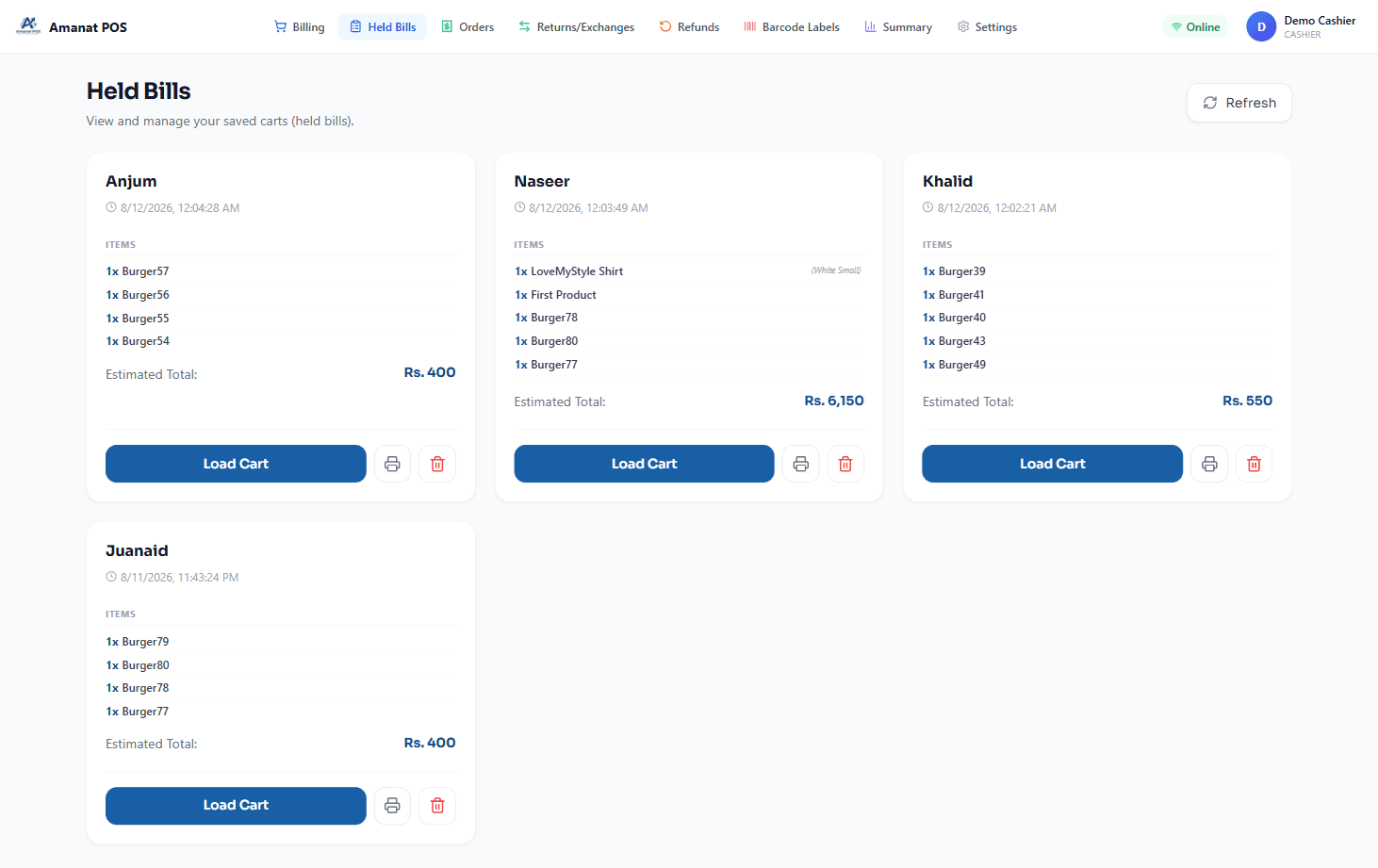The width and height of the screenshot is (1378, 868).
Task: Click the Held Bills page heading
Action: coord(139,91)
